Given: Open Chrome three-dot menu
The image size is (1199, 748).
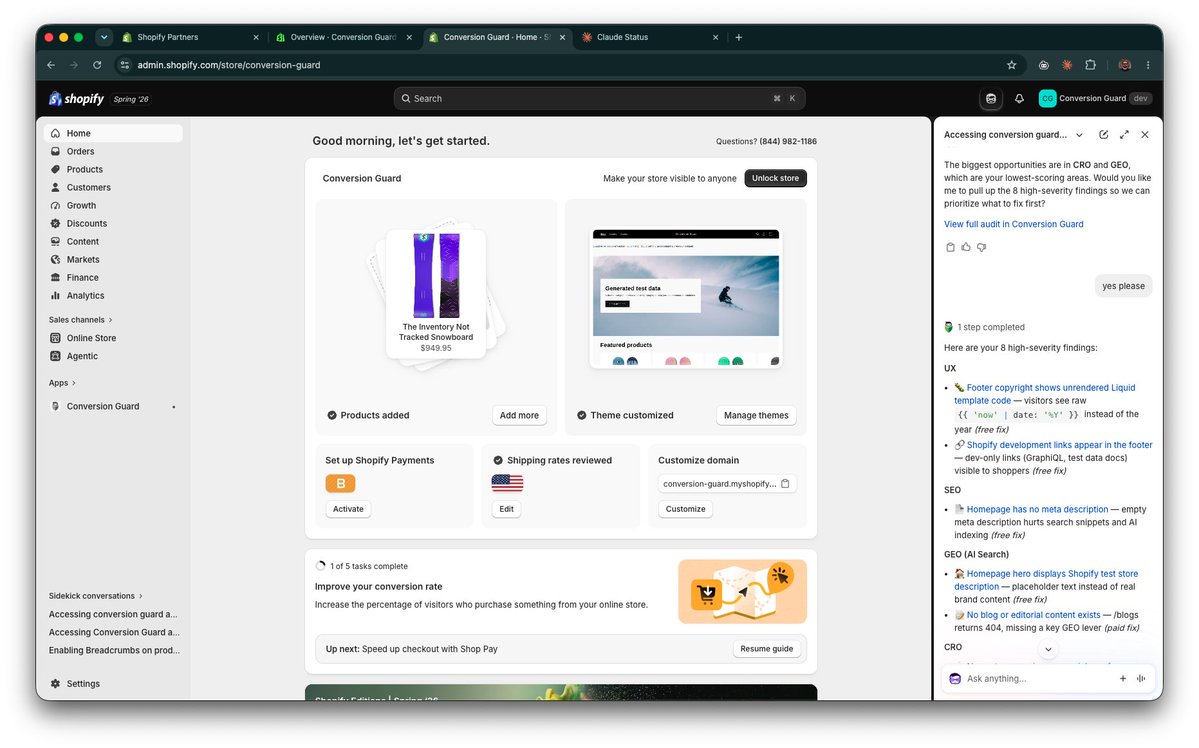Looking at the screenshot, I should tap(1148, 66).
